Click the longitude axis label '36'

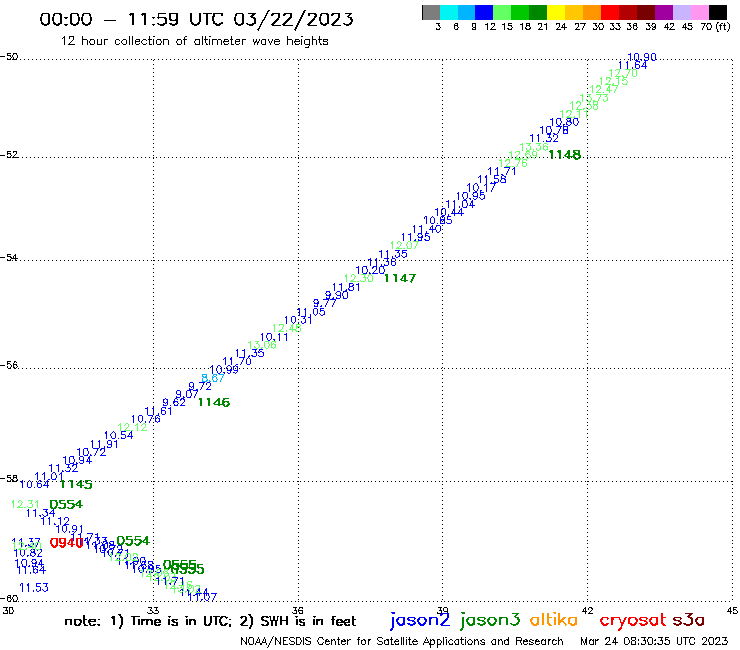298,610
